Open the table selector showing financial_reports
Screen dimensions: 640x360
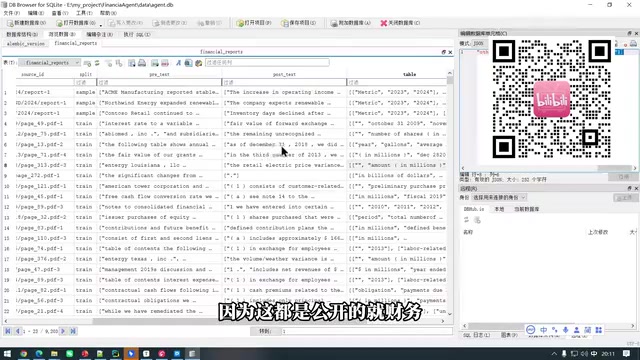[50, 62]
